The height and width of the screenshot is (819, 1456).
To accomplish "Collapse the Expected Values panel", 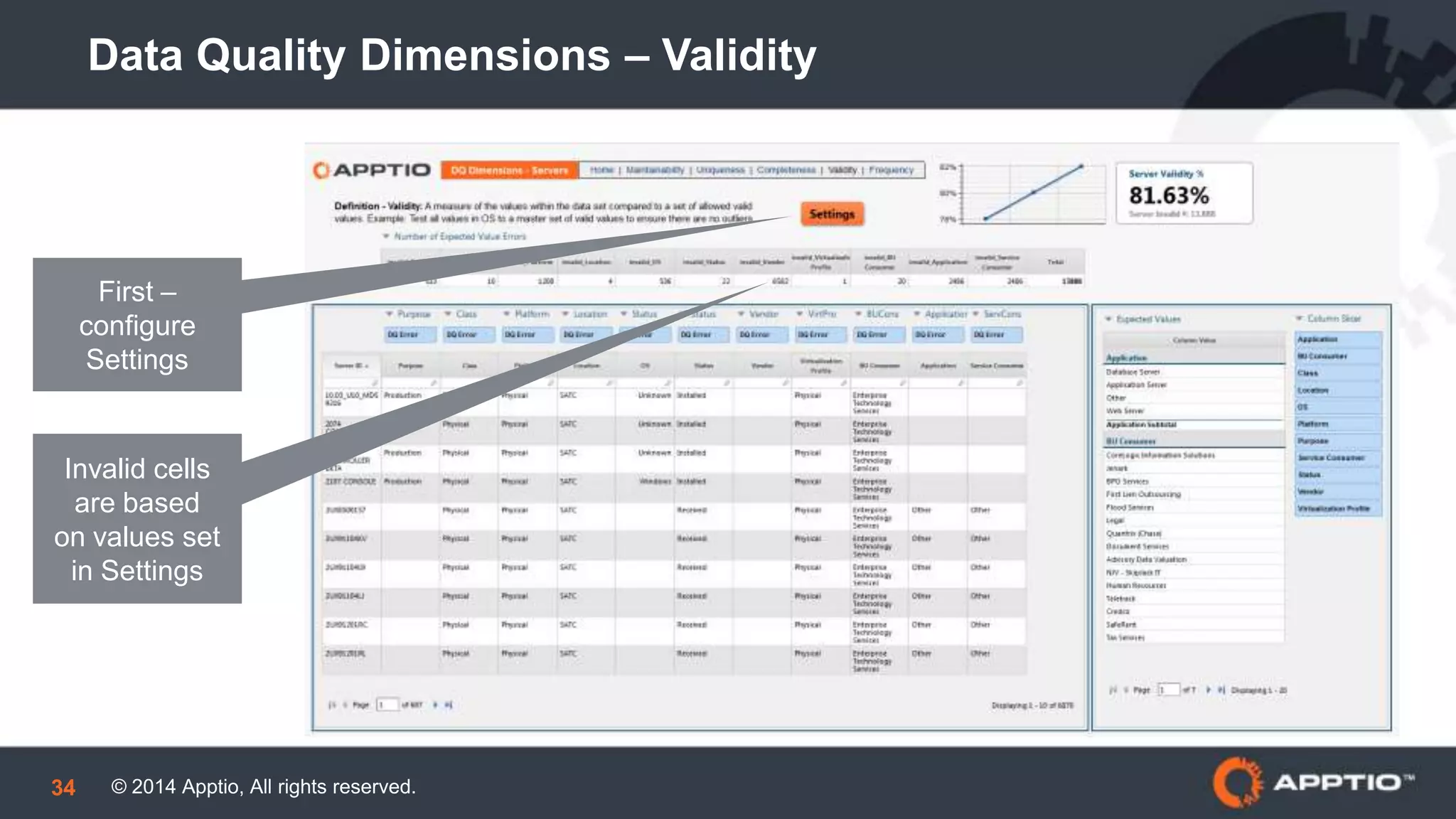I will tap(1108, 319).
